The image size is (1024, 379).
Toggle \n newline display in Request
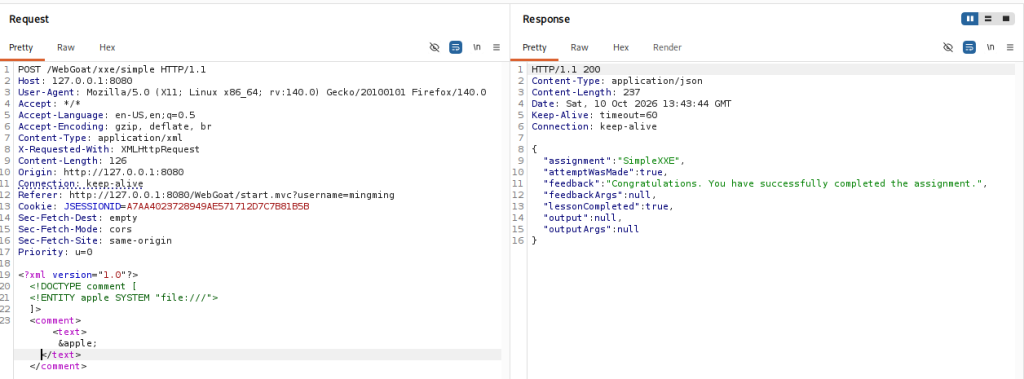477,47
